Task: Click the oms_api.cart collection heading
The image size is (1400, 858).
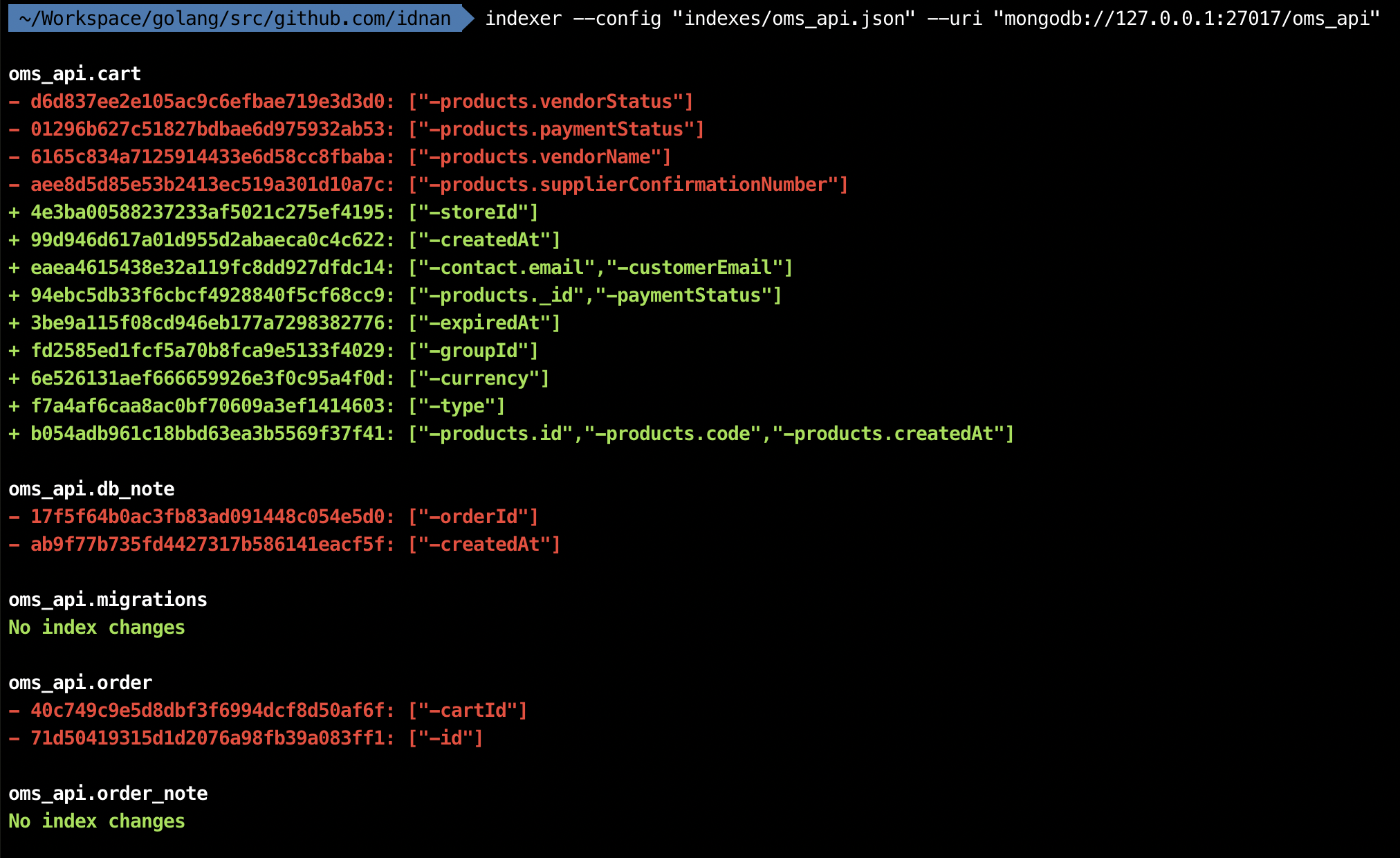Action: 75,73
